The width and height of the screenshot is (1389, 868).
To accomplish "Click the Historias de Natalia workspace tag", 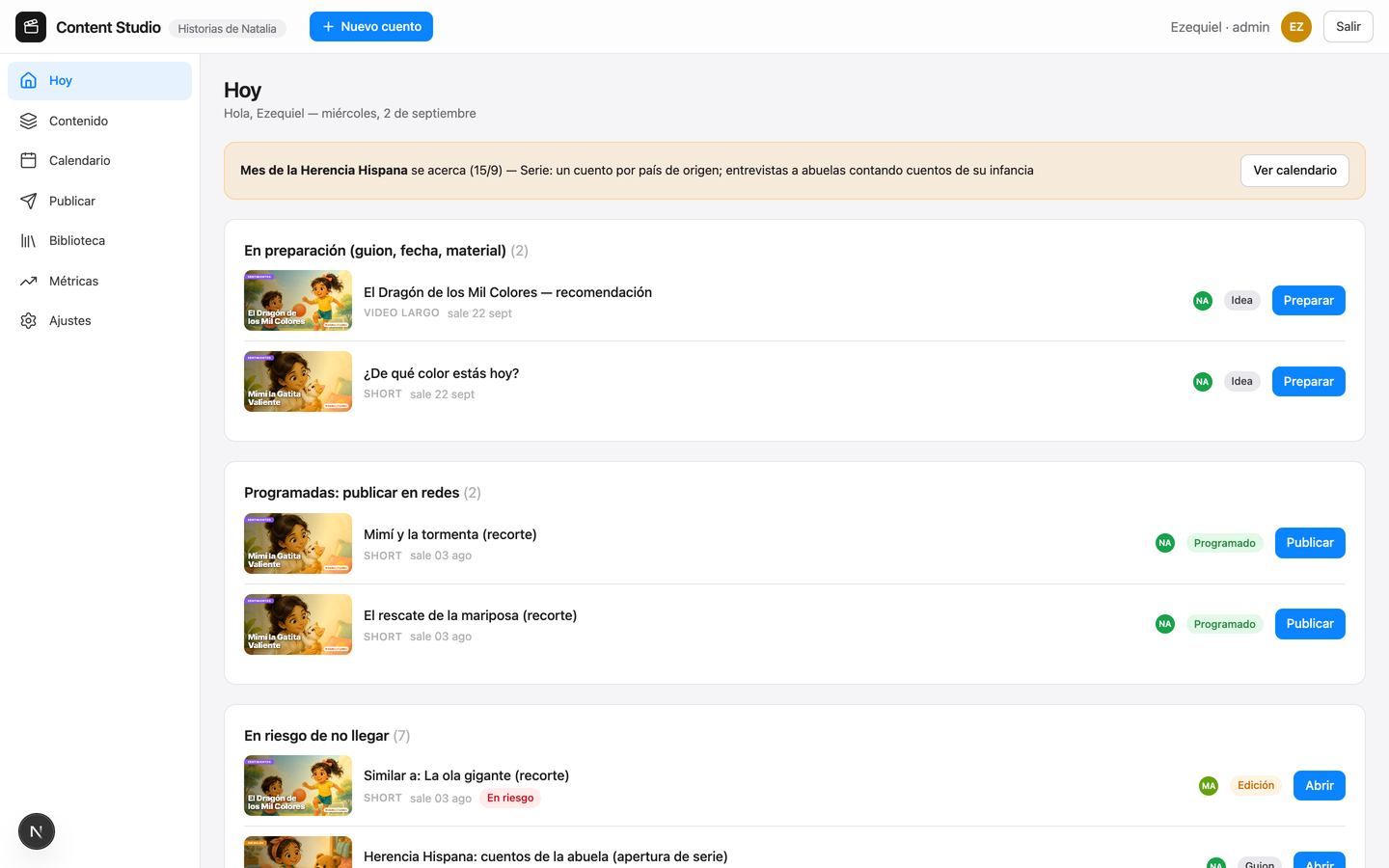I will coord(228,28).
